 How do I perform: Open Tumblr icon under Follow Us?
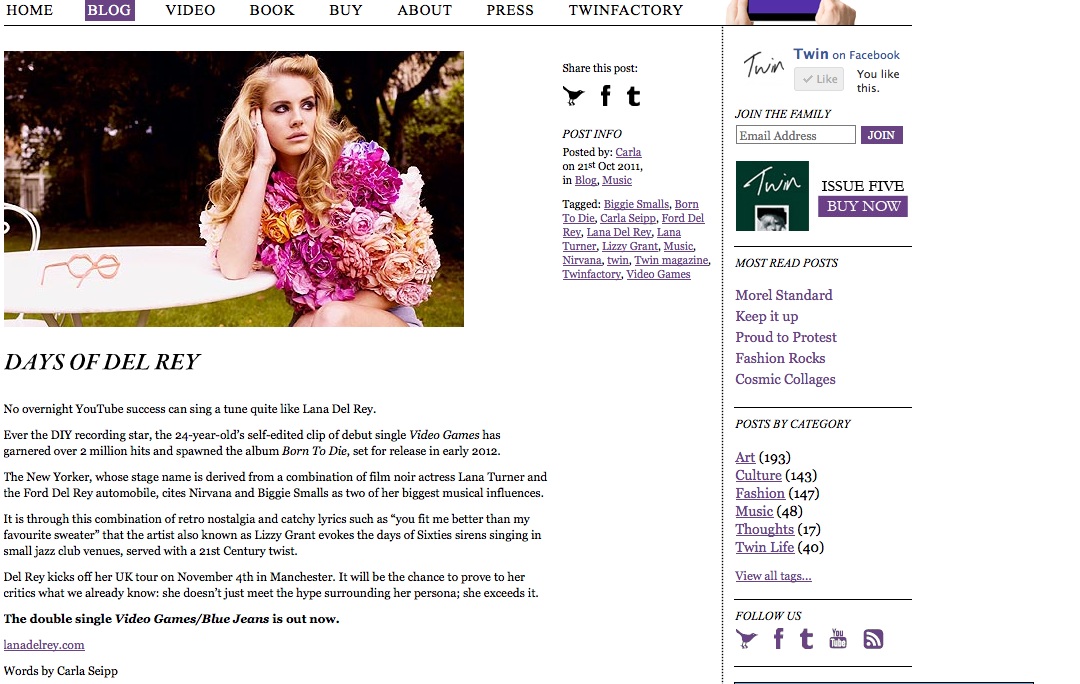[806, 639]
